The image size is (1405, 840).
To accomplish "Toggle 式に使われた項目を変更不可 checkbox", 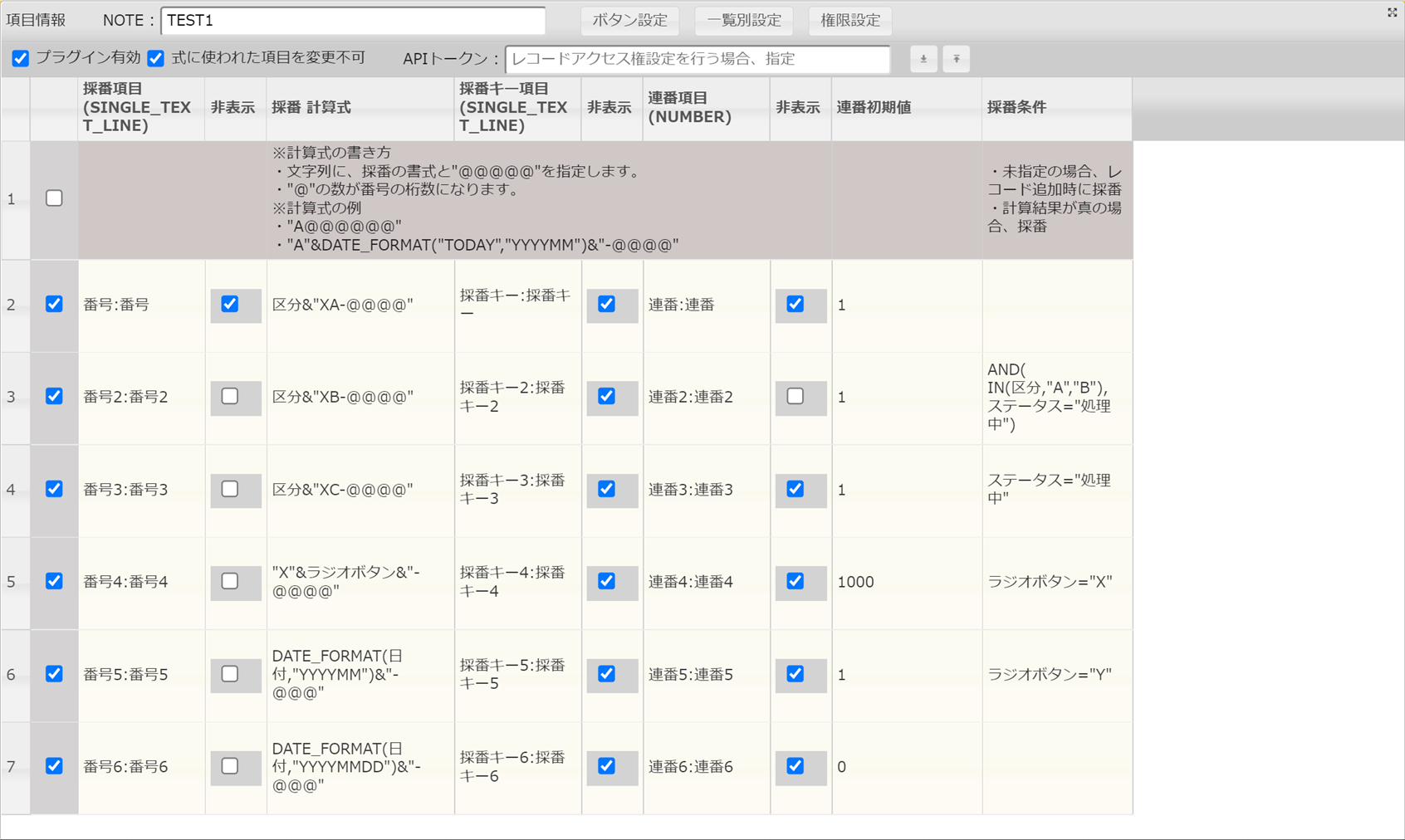I will tap(156, 58).
